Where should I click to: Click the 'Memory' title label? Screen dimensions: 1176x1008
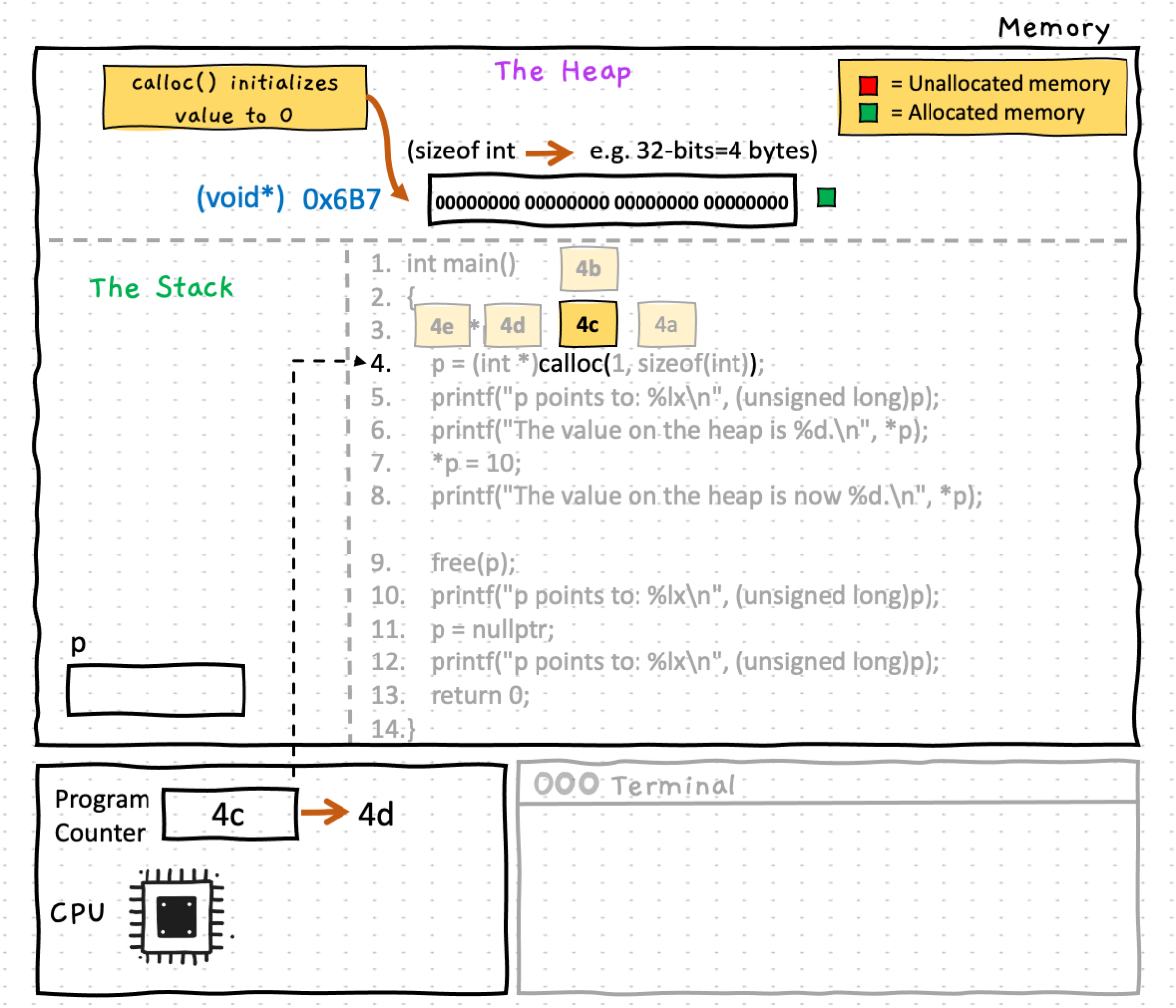[x=1053, y=28]
